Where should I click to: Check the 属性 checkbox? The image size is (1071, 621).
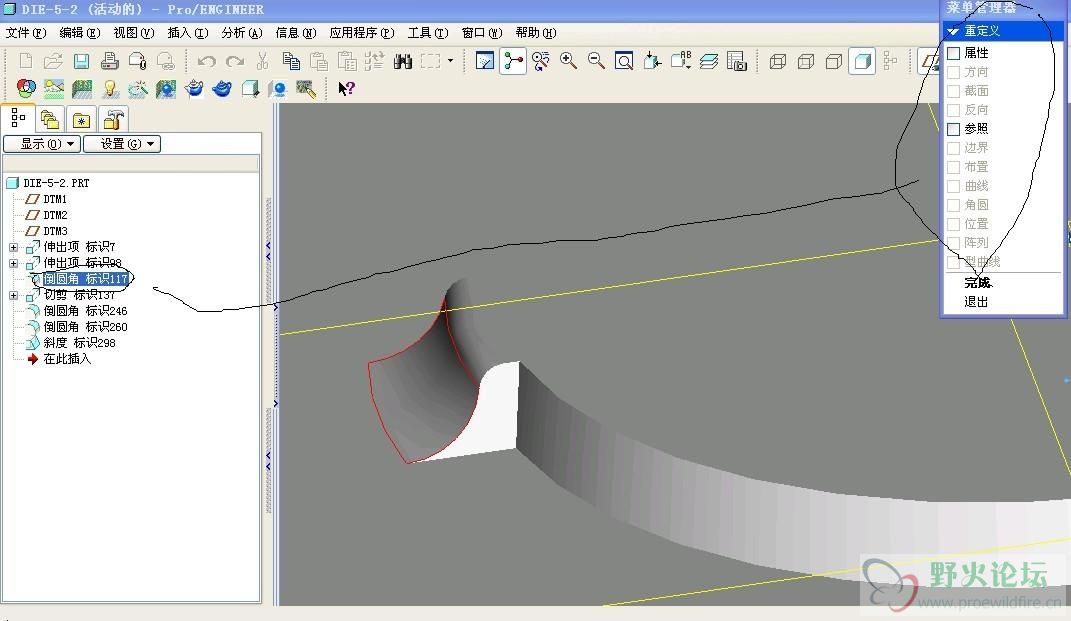[954, 53]
